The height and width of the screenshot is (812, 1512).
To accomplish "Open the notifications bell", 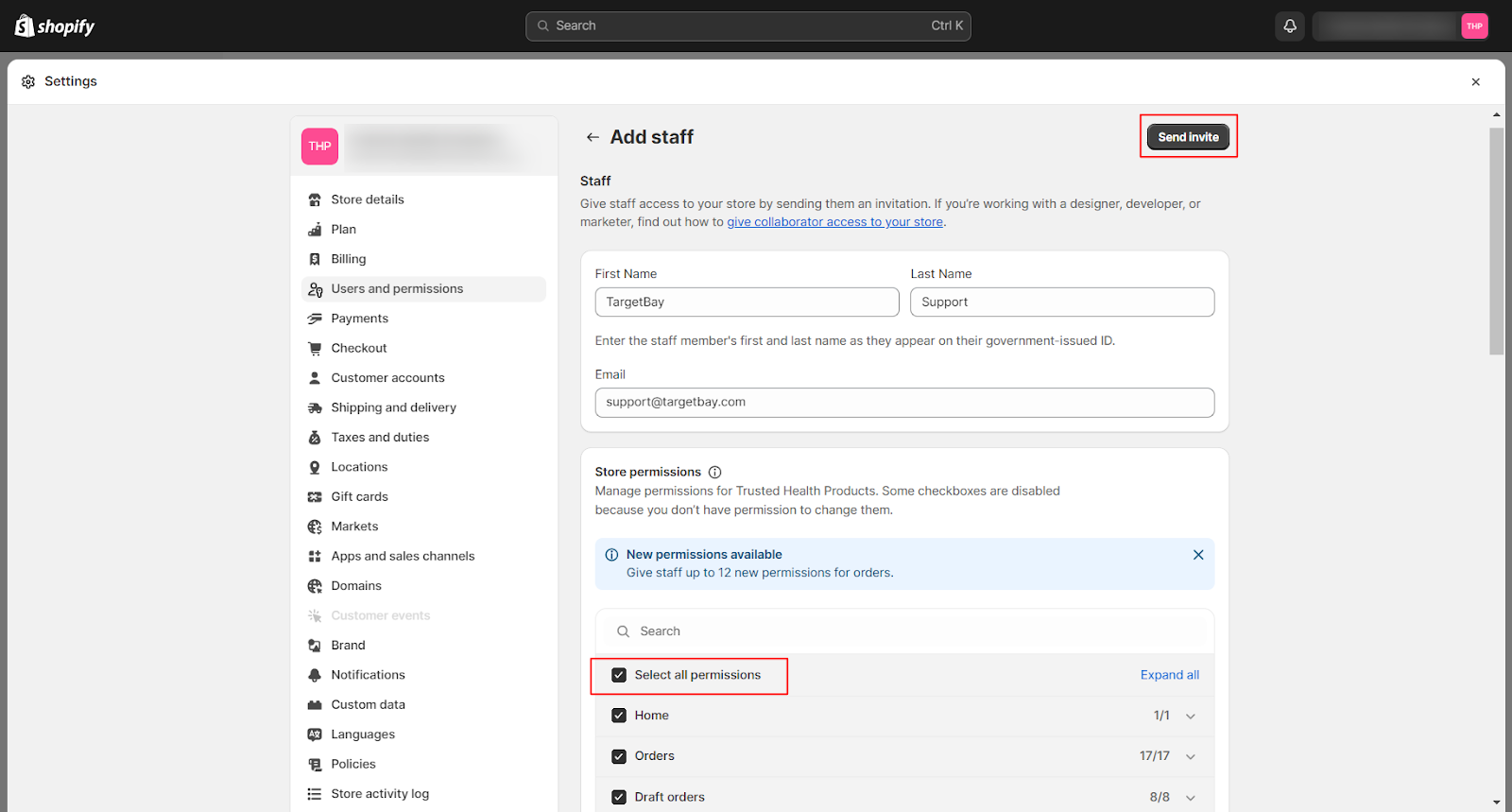I will click(x=1290, y=26).
